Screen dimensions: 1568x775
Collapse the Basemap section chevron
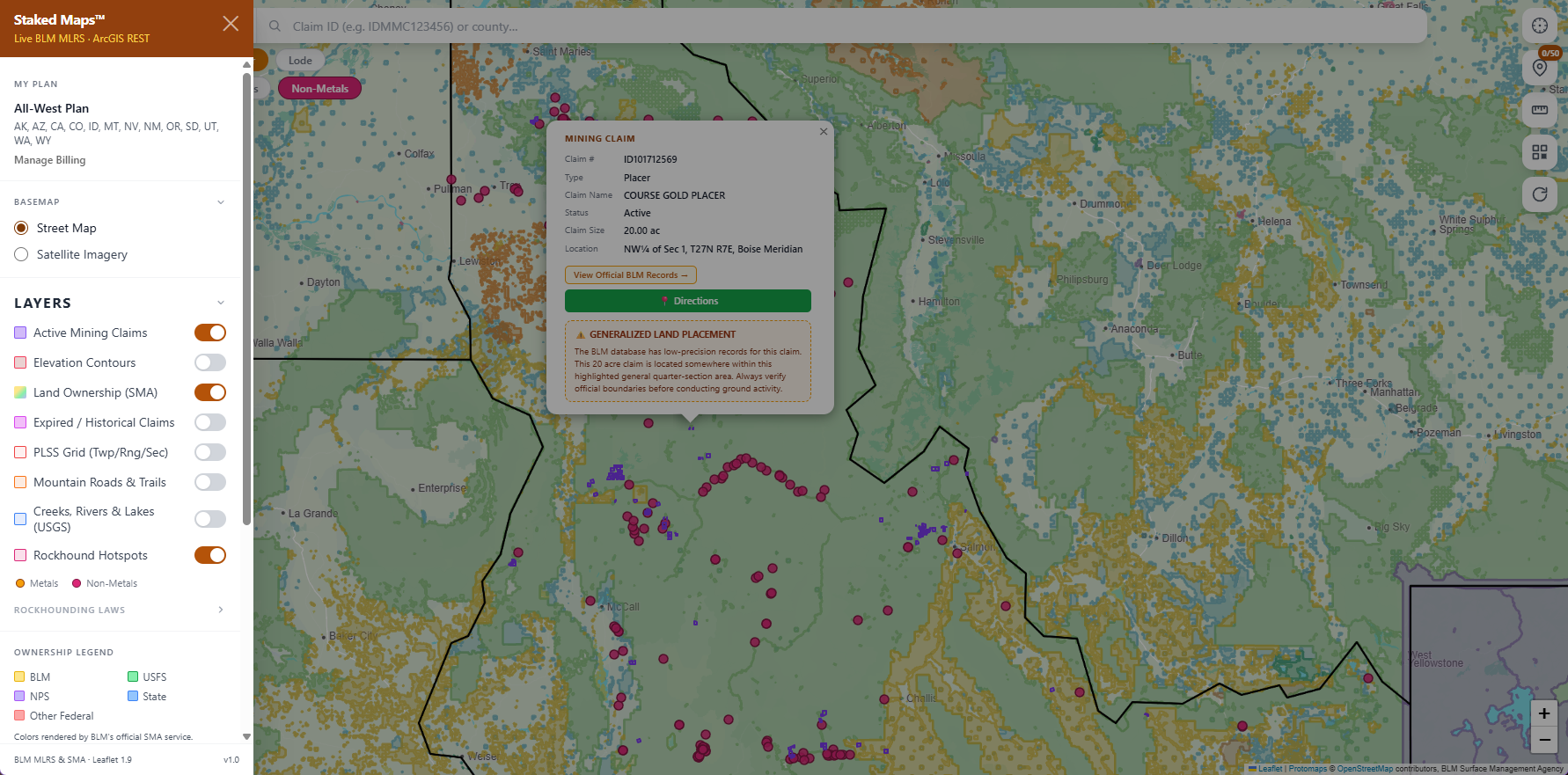pos(221,202)
